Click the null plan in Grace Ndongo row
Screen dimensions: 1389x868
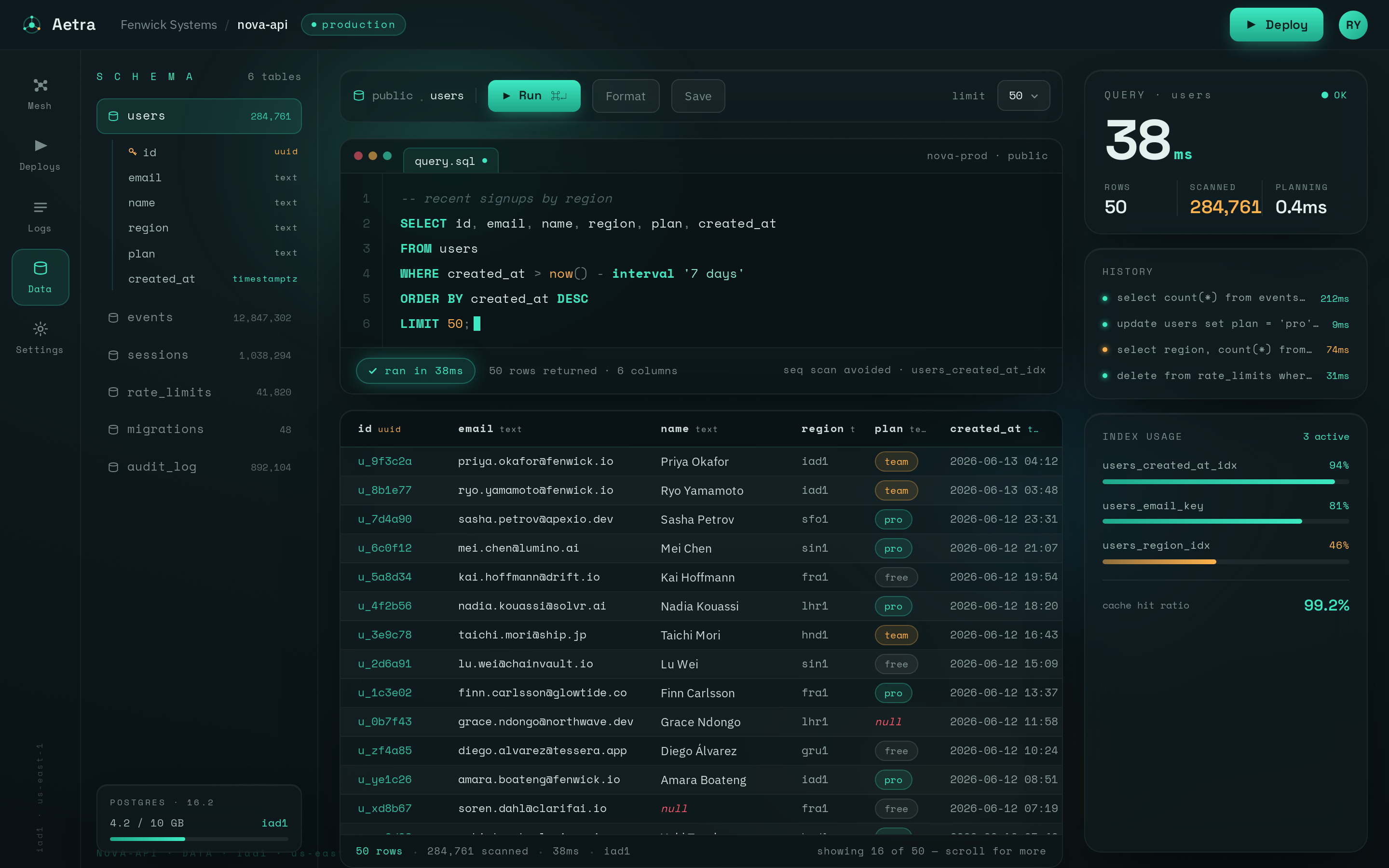click(888, 721)
